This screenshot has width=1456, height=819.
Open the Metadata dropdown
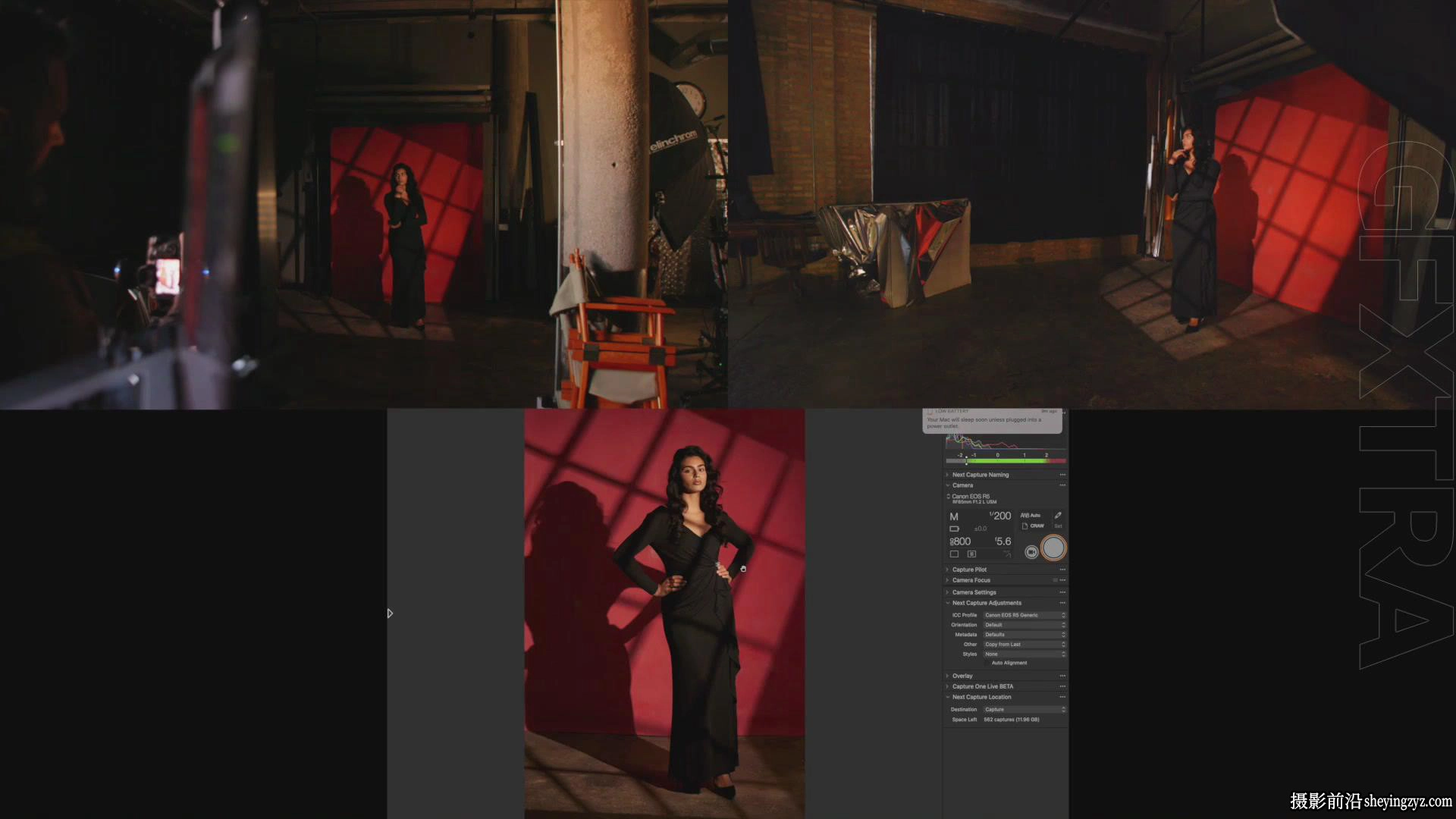coord(1025,635)
